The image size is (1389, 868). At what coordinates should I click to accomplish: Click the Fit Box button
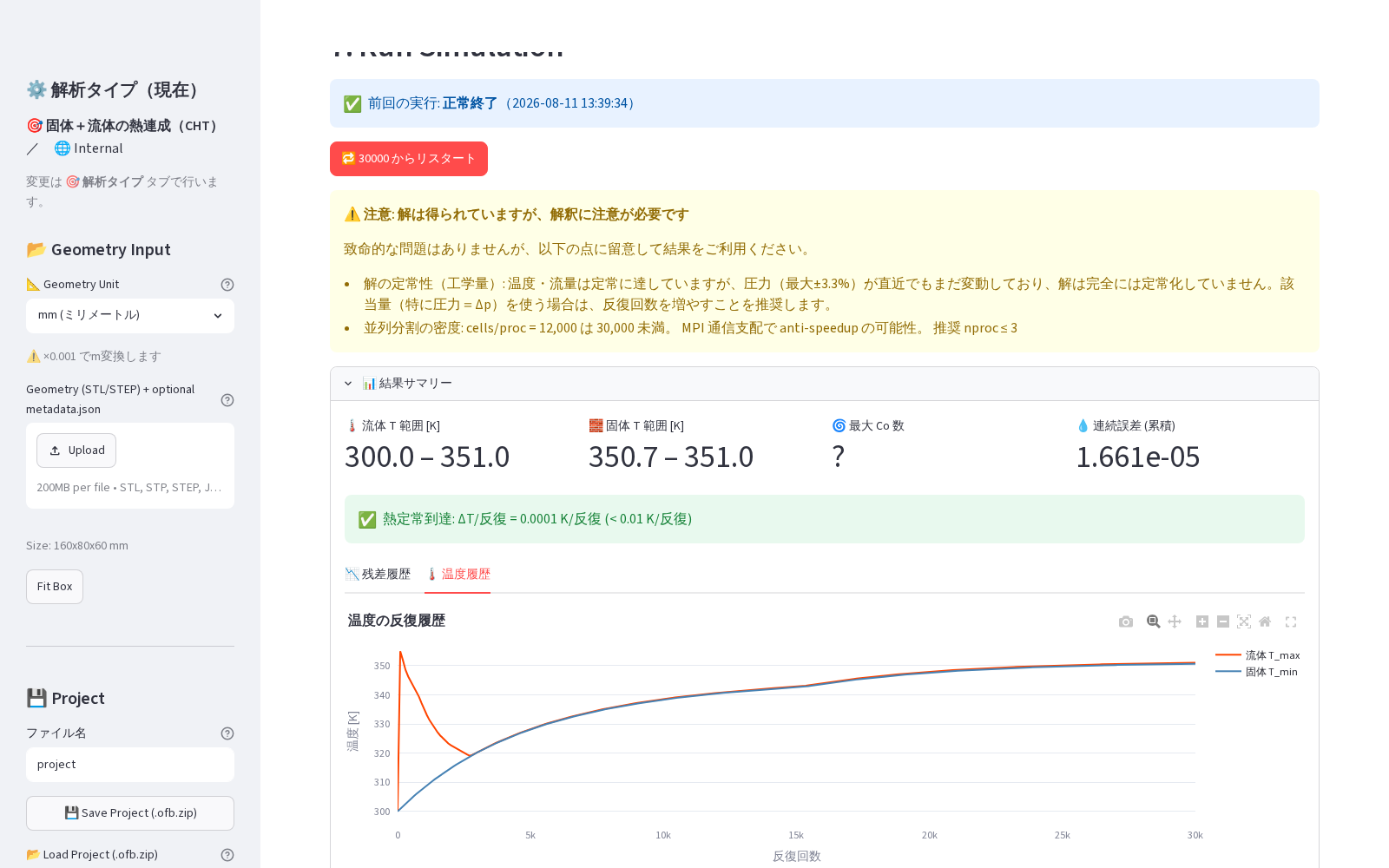(x=55, y=587)
